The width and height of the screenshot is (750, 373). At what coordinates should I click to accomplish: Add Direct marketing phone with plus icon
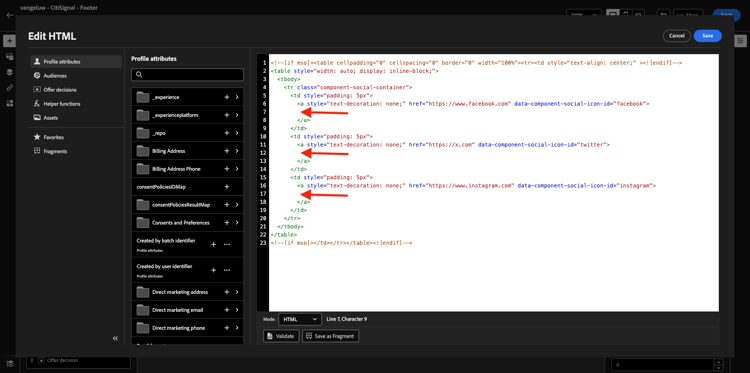[227, 328]
